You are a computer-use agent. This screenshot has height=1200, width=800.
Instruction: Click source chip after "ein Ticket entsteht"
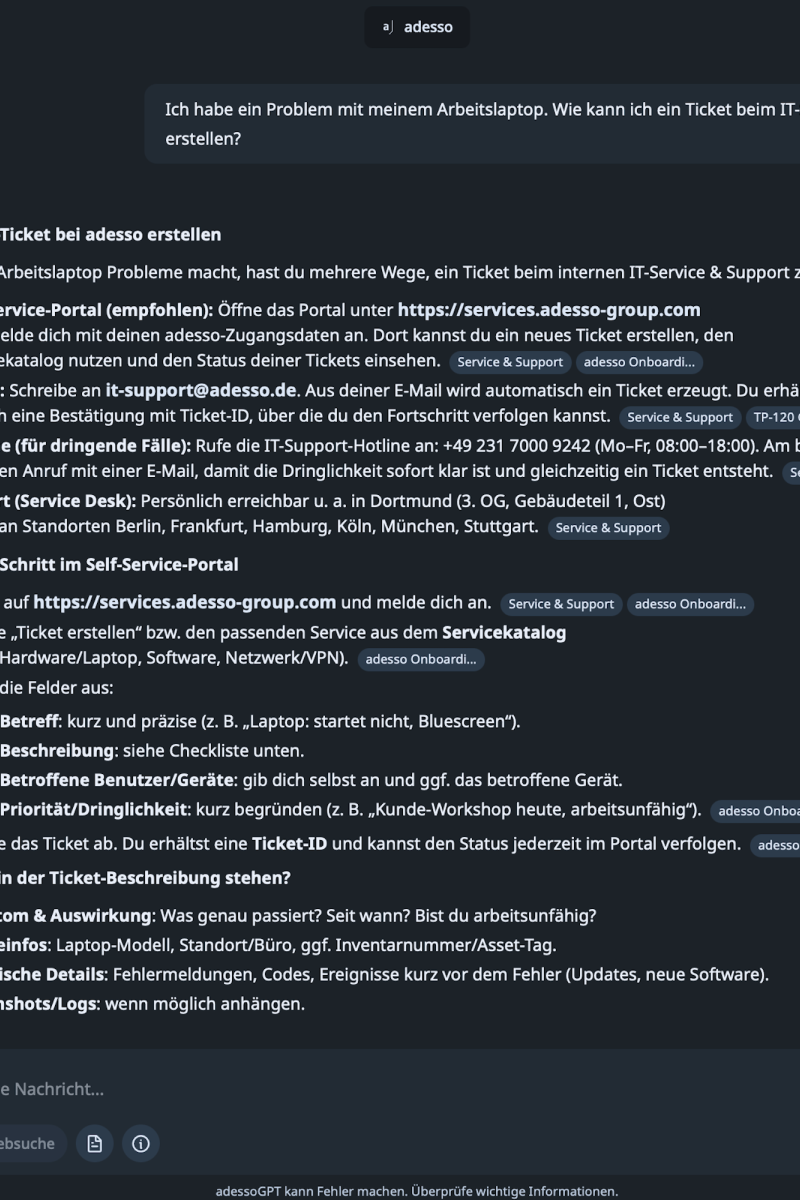[x=792, y=472]
